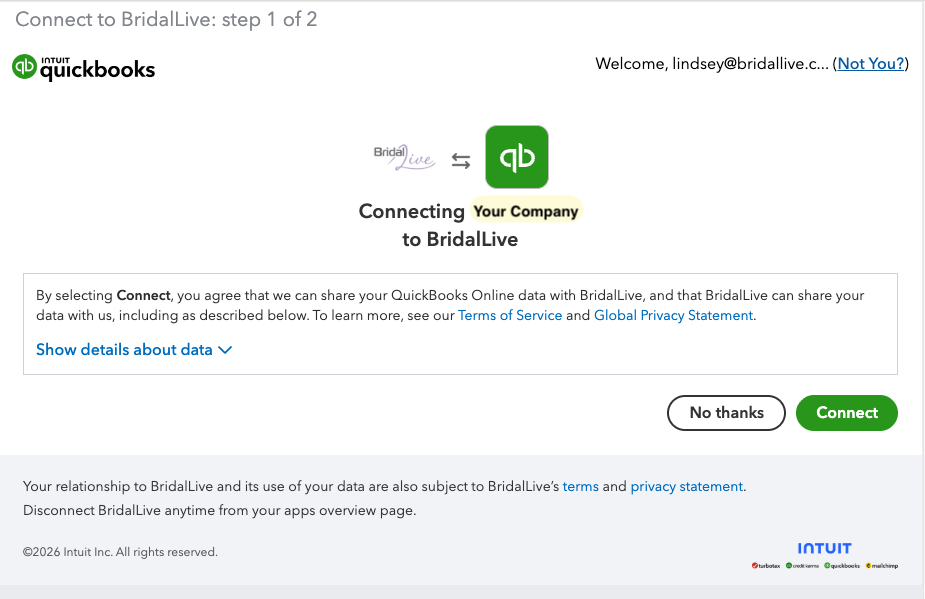This screenshot has height=599, width=925.
Task: Click the green QuickBooks app icon
Action: pos(516,157)
